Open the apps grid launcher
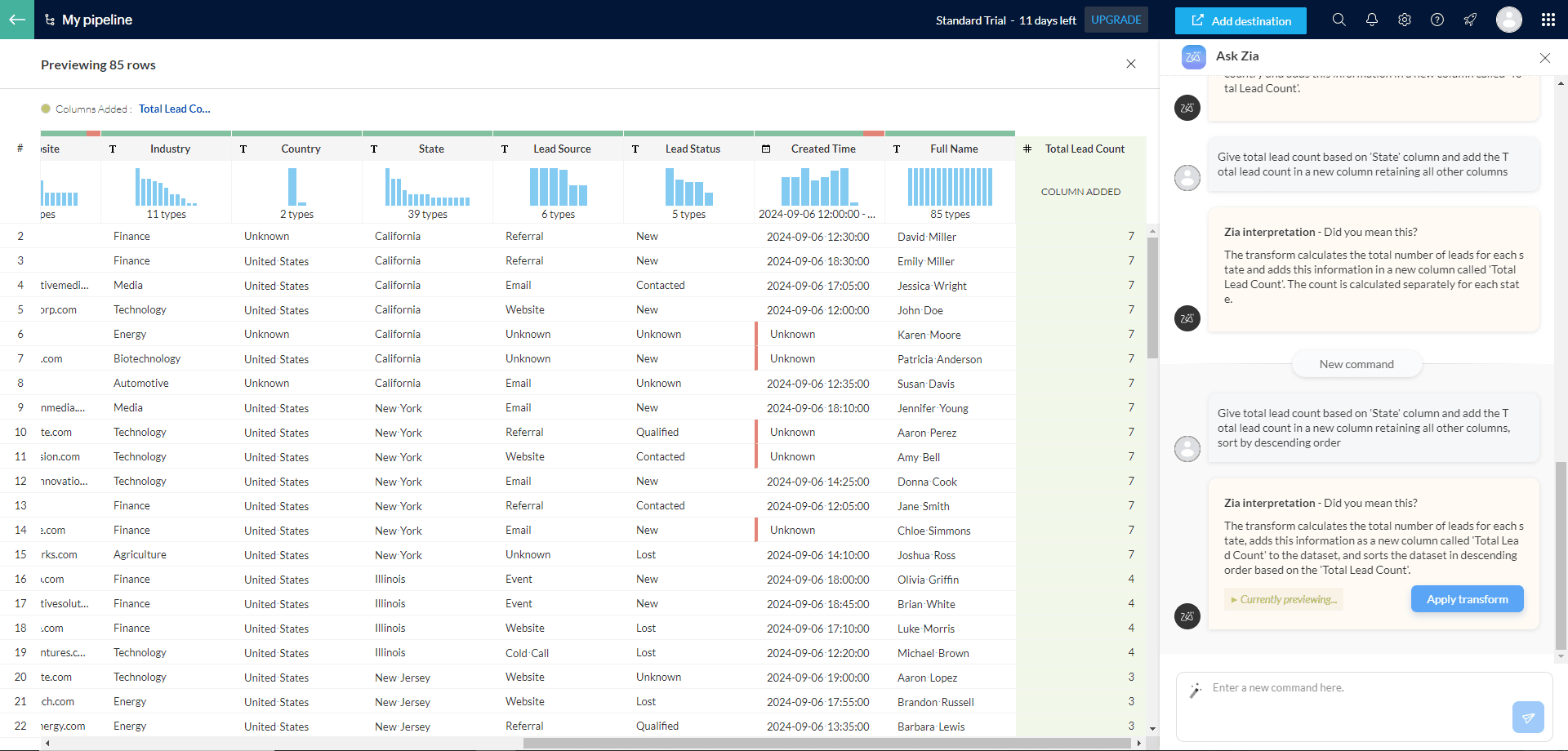 click(1548, 20)
